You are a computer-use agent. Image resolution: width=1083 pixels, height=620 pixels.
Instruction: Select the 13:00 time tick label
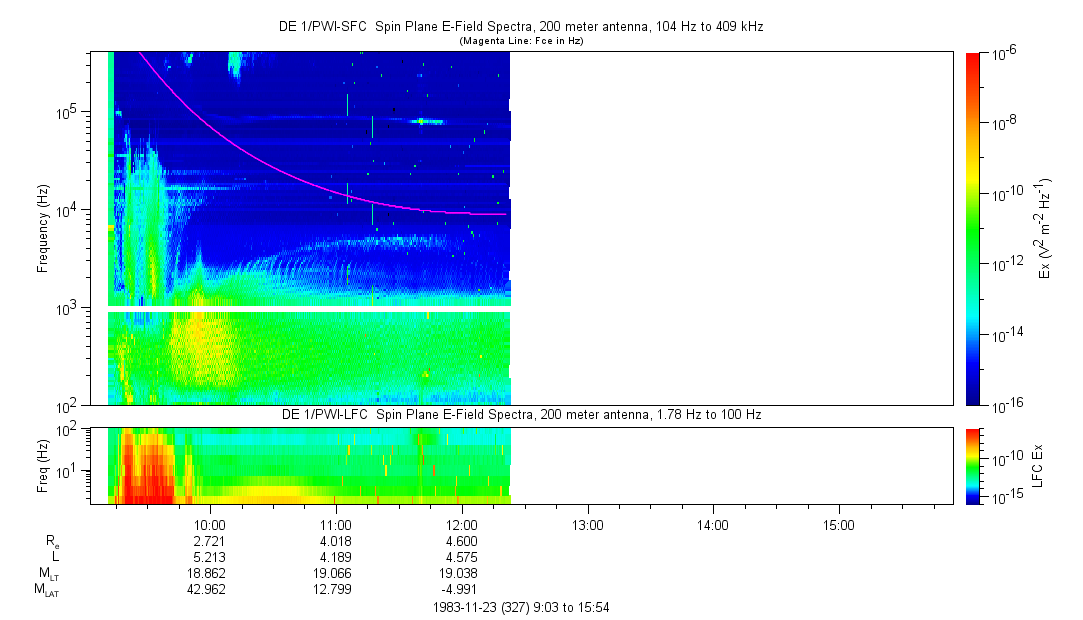pos(587,524)
